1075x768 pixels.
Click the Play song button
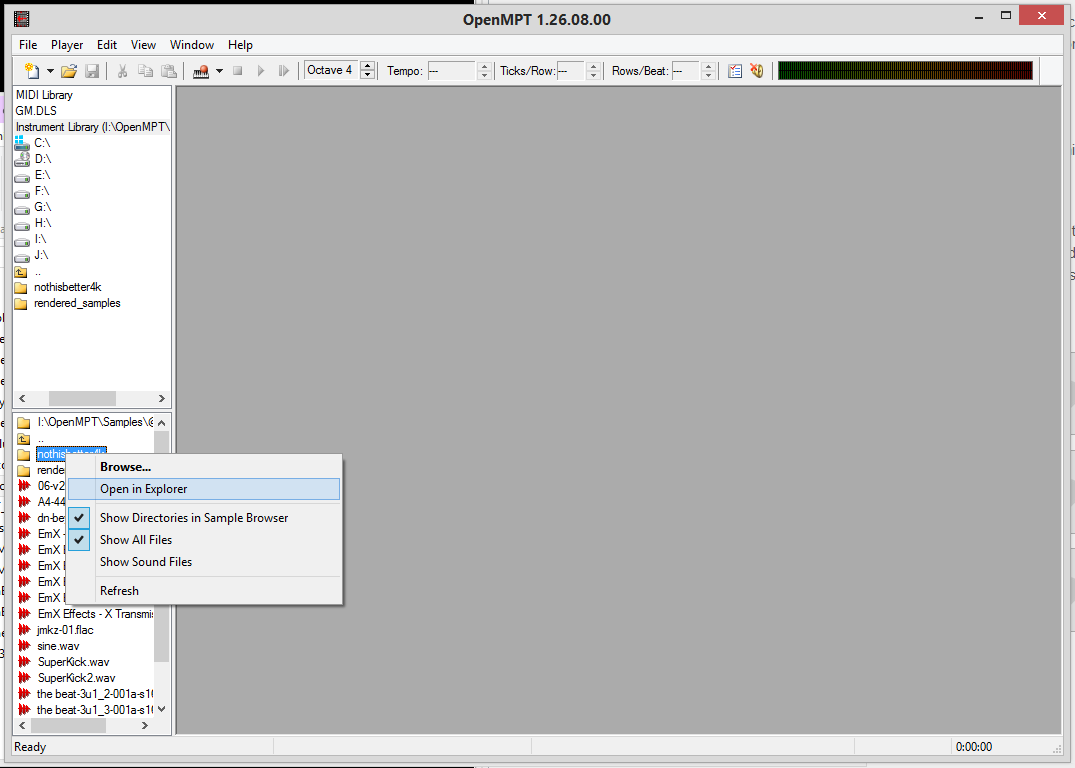[261, 71]
